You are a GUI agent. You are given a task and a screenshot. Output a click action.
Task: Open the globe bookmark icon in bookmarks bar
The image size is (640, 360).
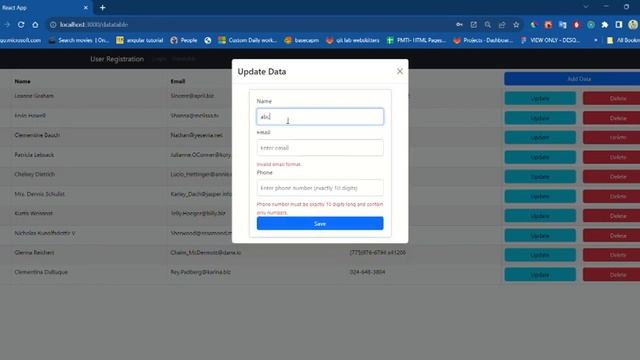click(x=208, y=40)
